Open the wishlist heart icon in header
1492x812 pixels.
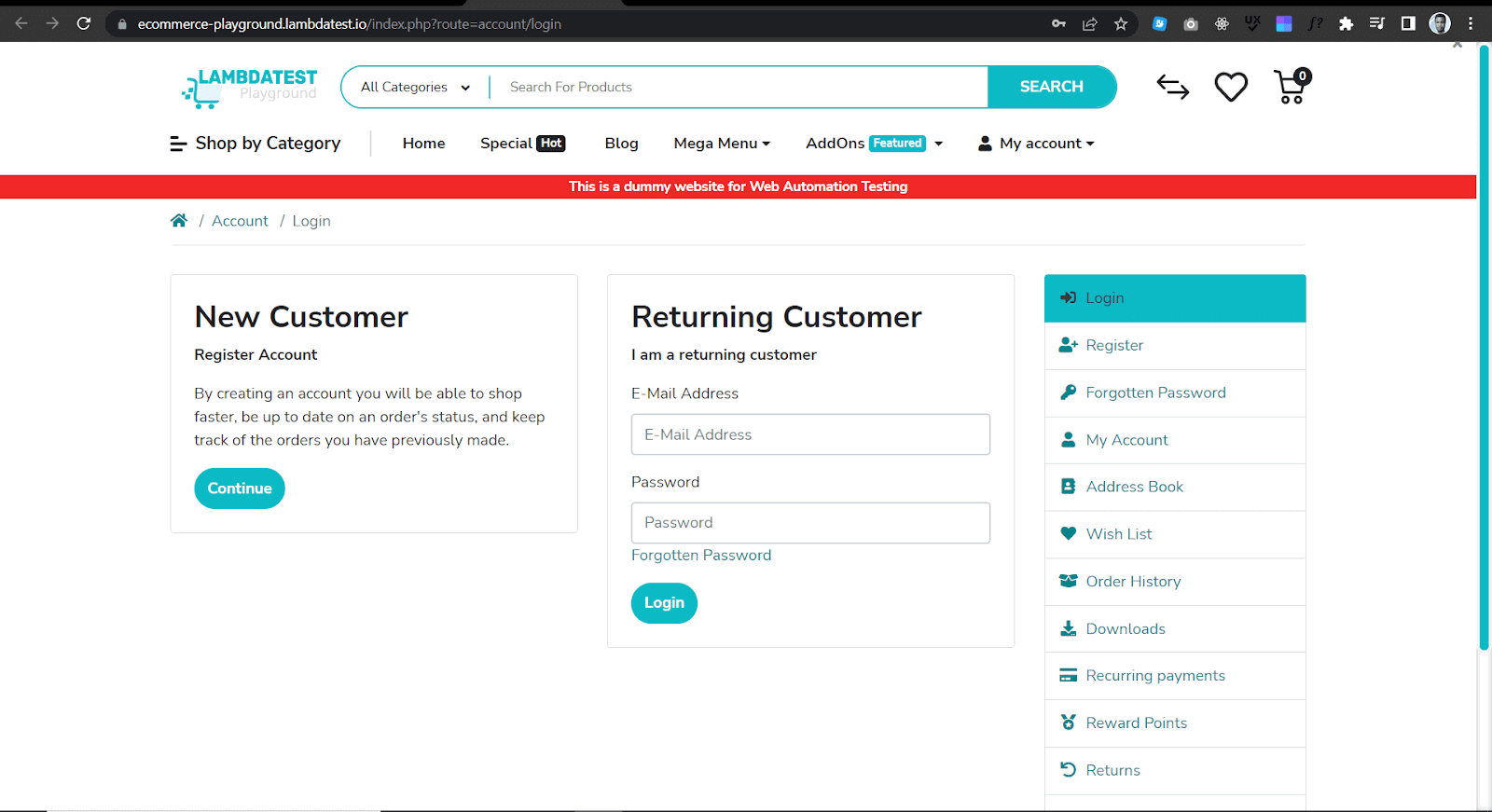(x=1231, y=87)
